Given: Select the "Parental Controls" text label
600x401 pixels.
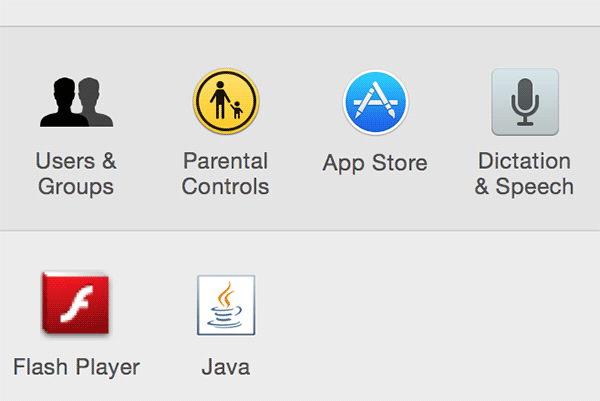Looking at the screenshot, I should point(226,174).
